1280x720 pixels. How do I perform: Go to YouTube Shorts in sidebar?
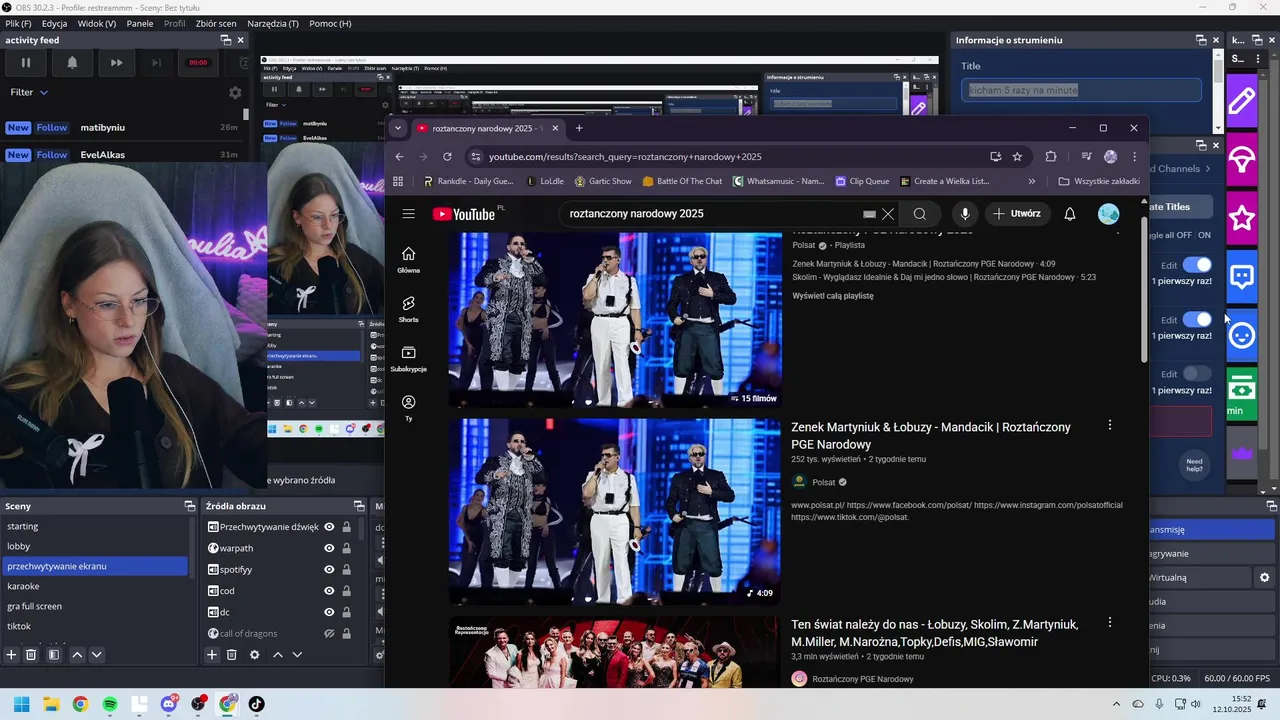coord(408,309)
